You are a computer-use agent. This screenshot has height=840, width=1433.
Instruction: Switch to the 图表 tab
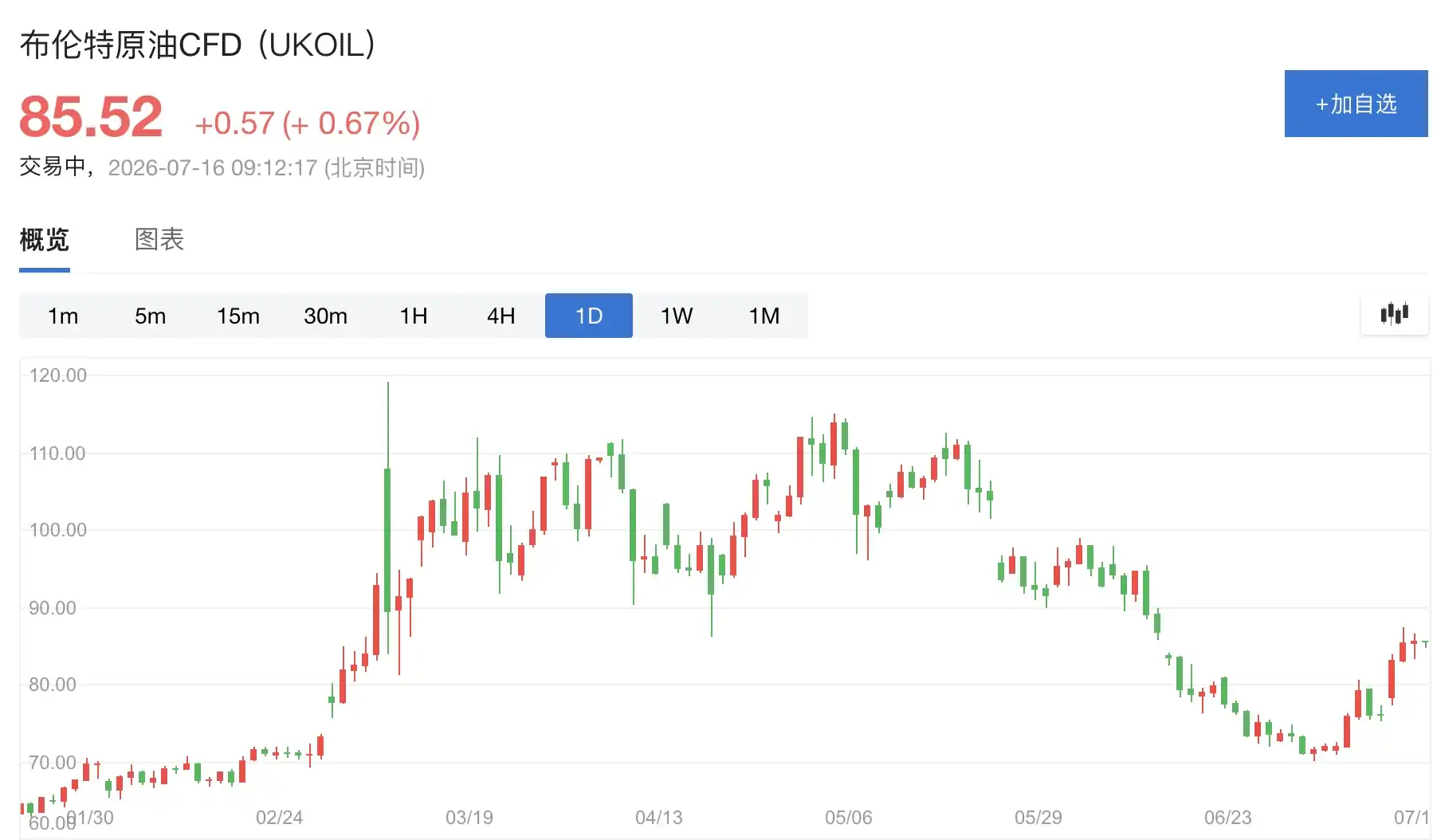click(x=159, y=239)
